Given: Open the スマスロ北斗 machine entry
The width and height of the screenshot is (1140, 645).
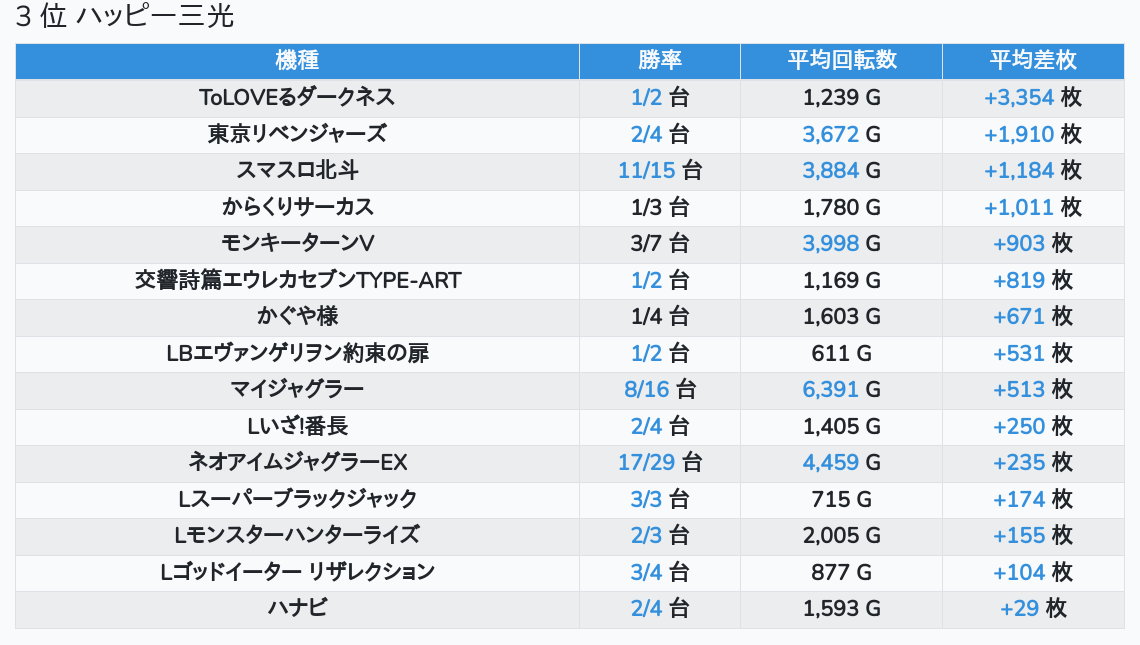Looking at the screenshot, I should pyautogui.click(x=297, y=171).
